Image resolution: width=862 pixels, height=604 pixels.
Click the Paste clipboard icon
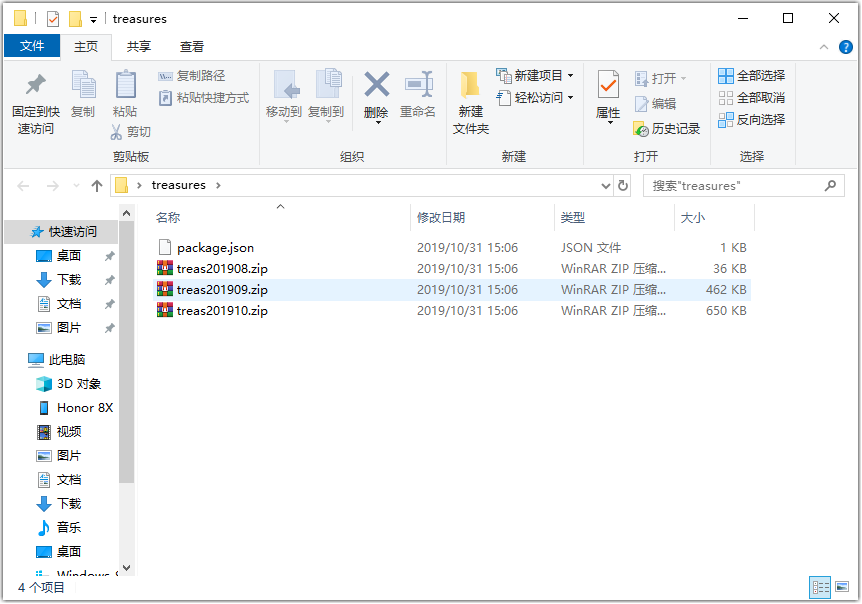(x=125, y=84)
